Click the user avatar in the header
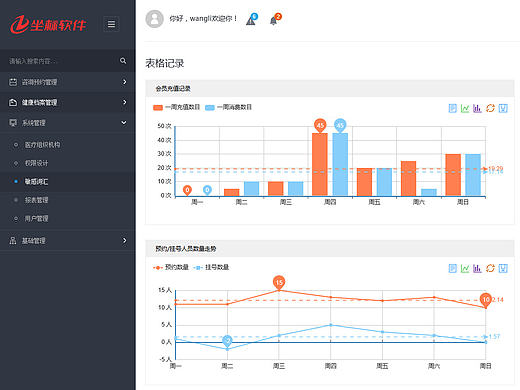520x390 pixels. [154, 19]
